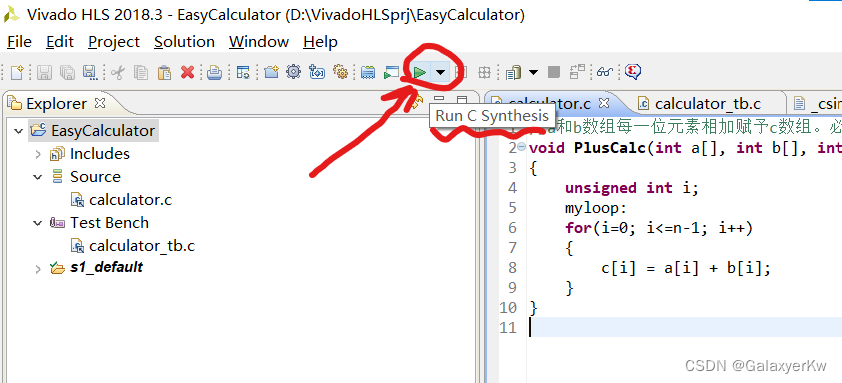The height and width of the screenshot is (383, 842).
Task: Click the red X Delete icon
Action: (x=187, y=72)
